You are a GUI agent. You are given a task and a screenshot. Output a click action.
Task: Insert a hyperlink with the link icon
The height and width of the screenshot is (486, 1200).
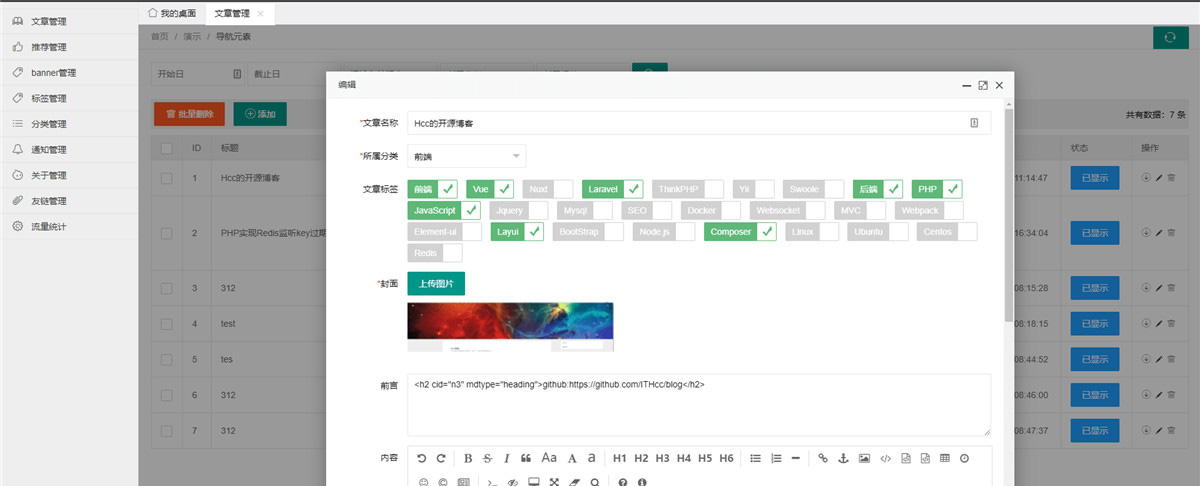coord(823,458)
